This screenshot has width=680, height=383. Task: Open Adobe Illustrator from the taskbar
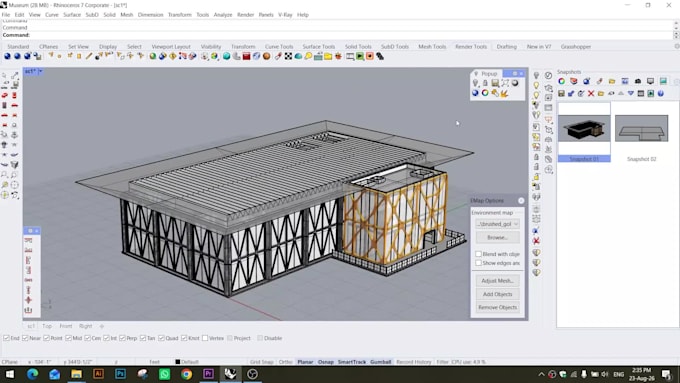coord(98,373)
